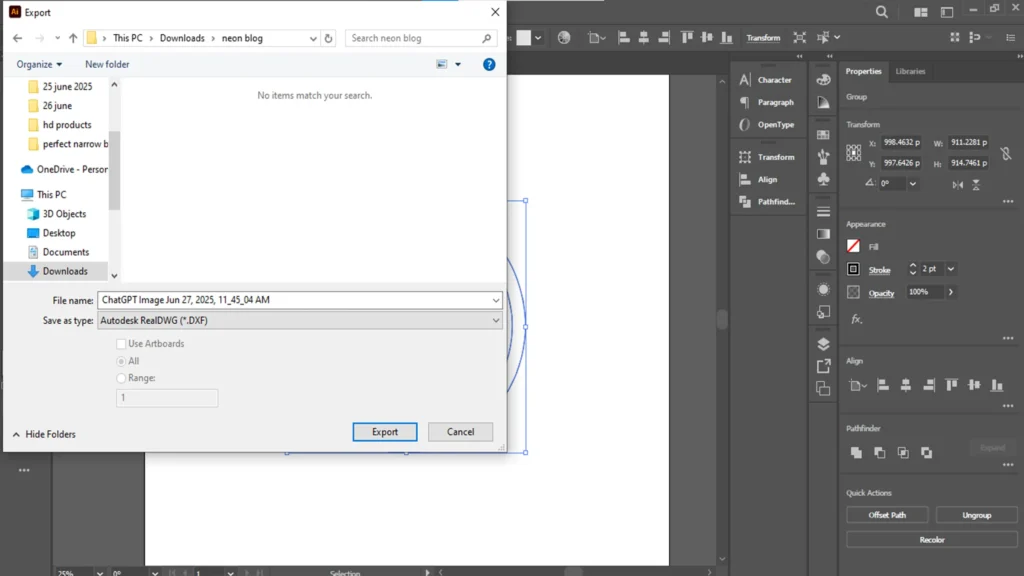Click the fx effects icon in Appearance

(x=856, y=319)
